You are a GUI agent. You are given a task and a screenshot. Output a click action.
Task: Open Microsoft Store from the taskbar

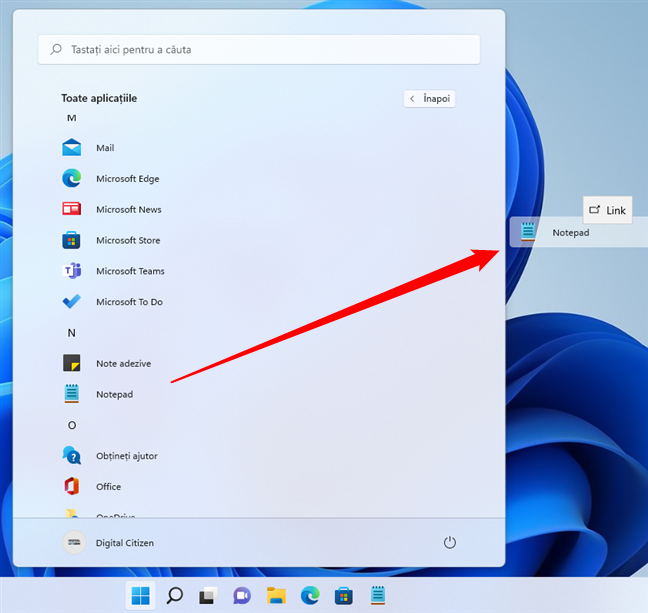344,596
